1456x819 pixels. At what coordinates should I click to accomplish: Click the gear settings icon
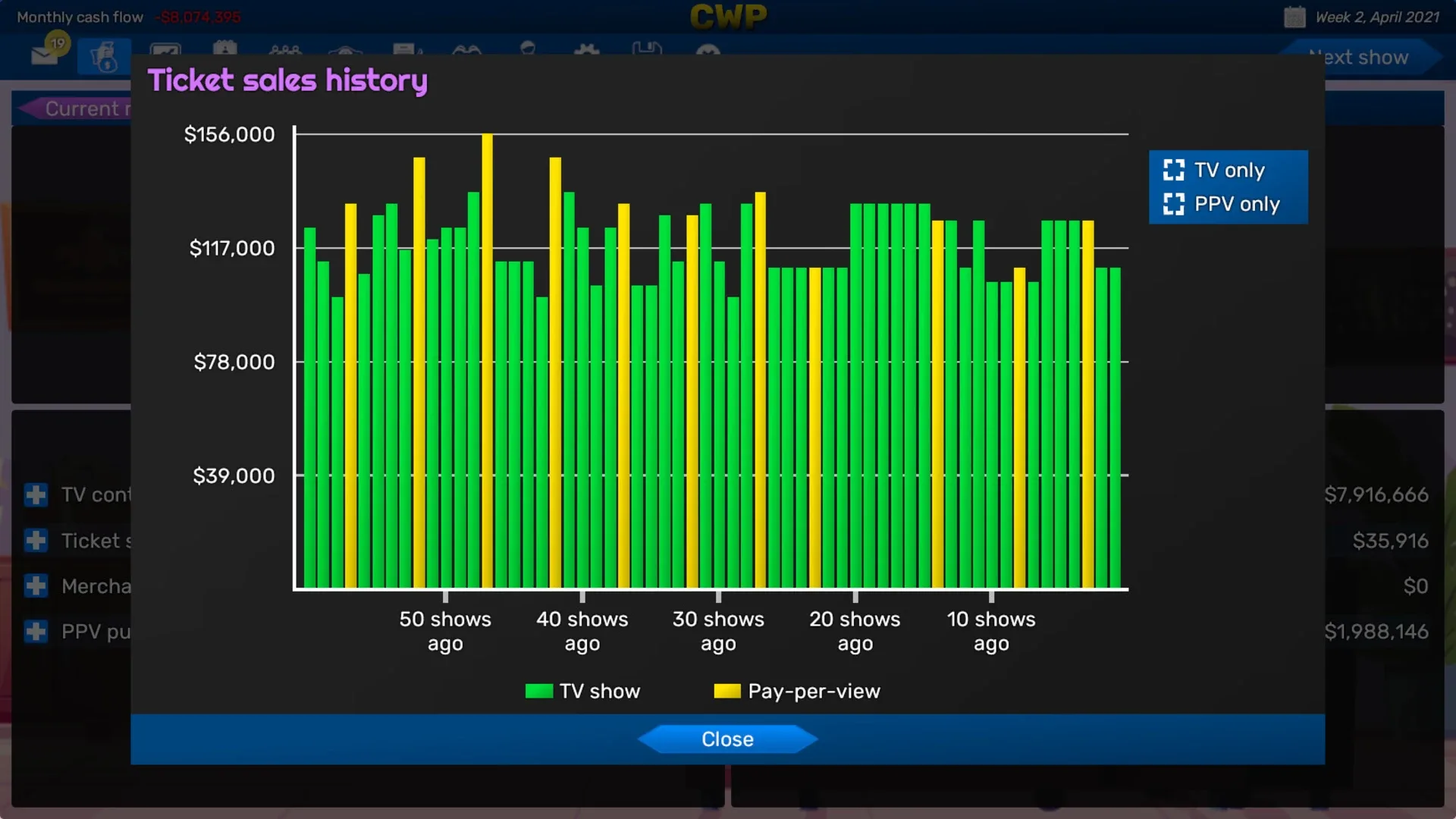pos(586,50)
